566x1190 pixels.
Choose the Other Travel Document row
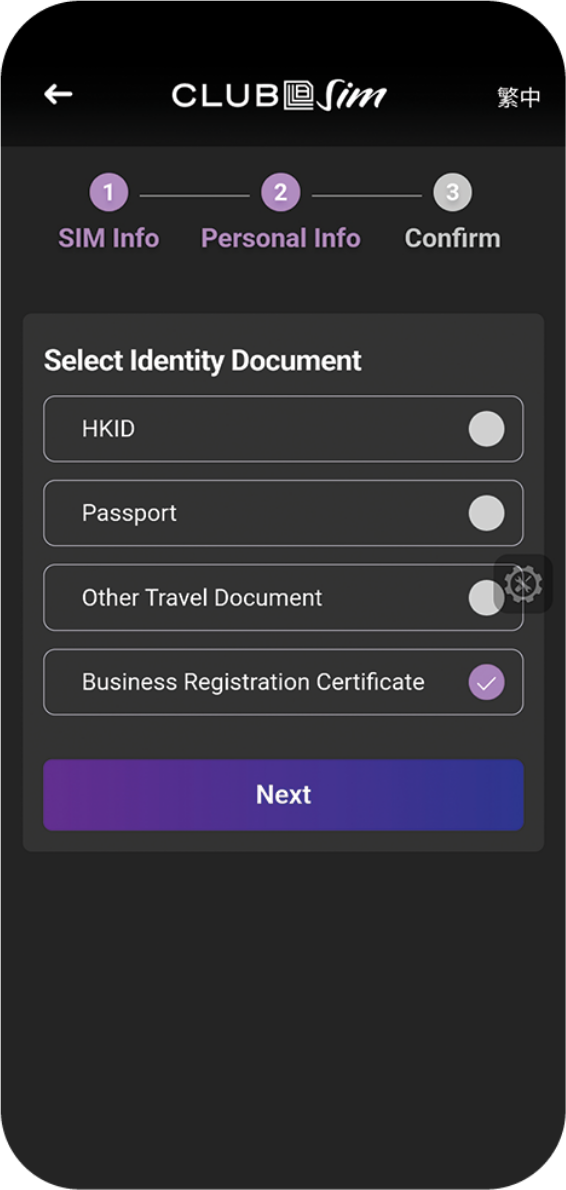283,597
